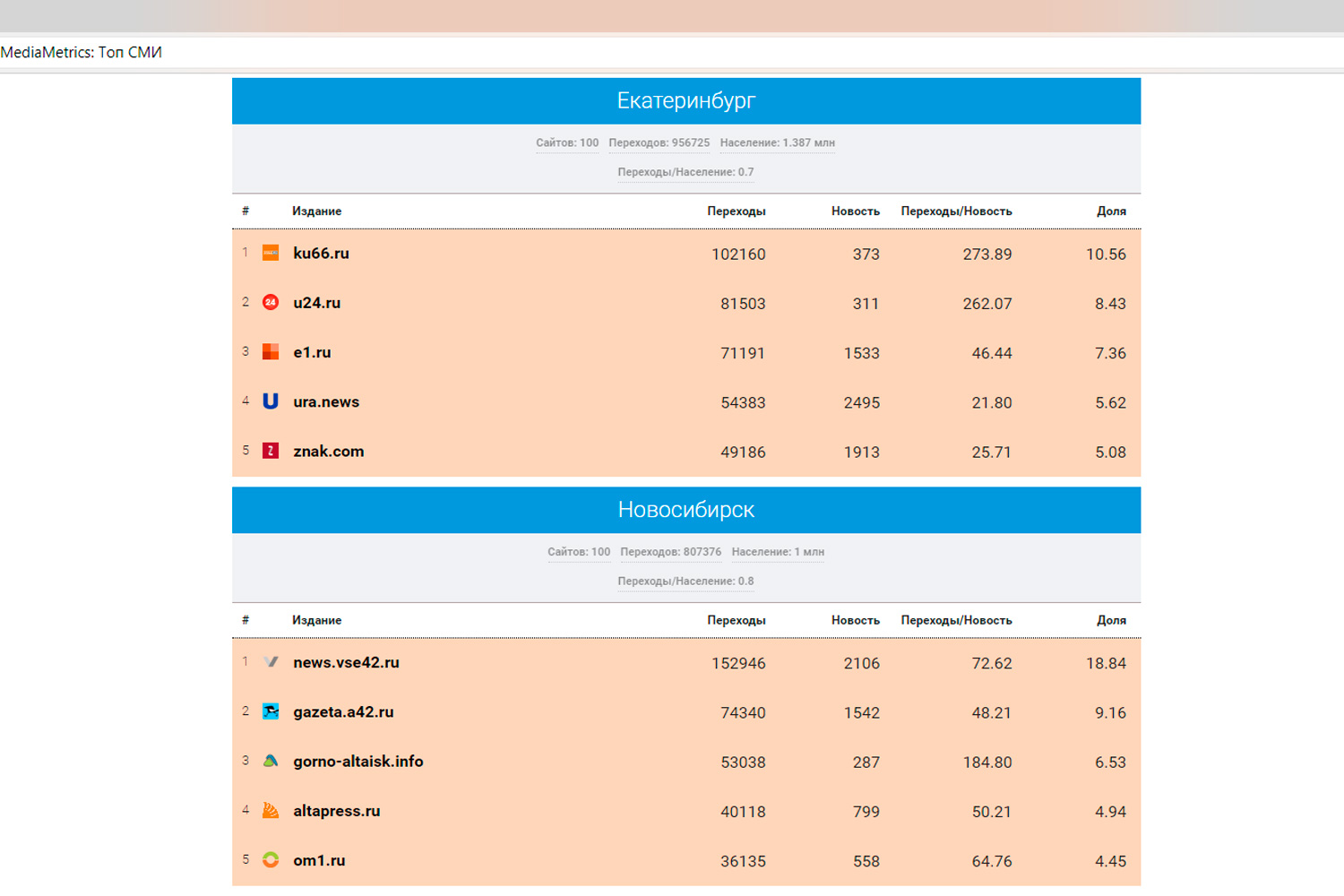Screen dimensions: 1344x896
Task: Click the gazeta.a42.ru favicon
Action: click(271, 711)
